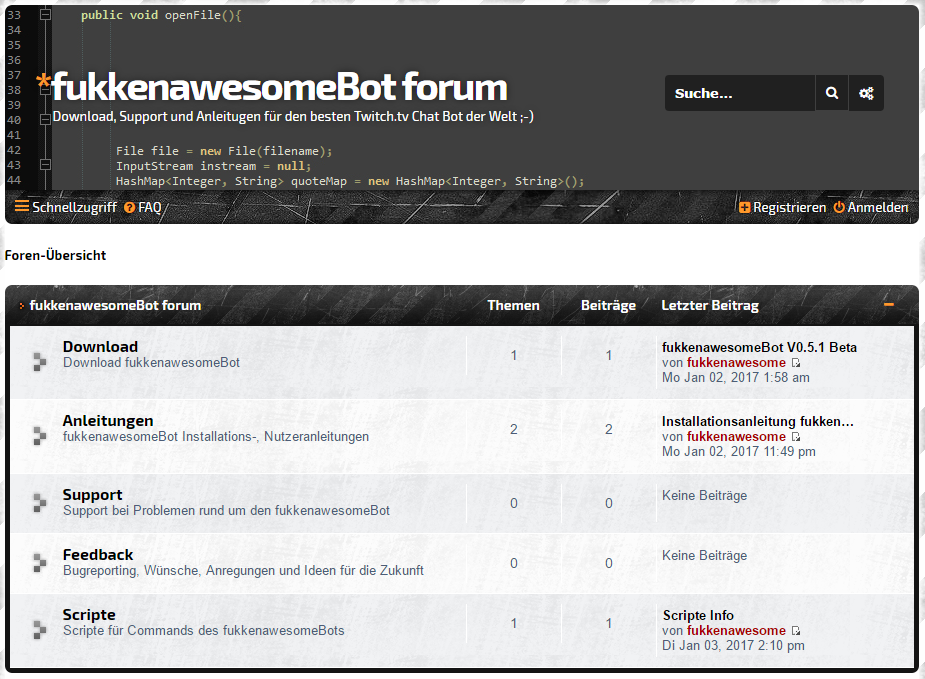
Task: Click the Support forum status icon
Action: (39, 503)
